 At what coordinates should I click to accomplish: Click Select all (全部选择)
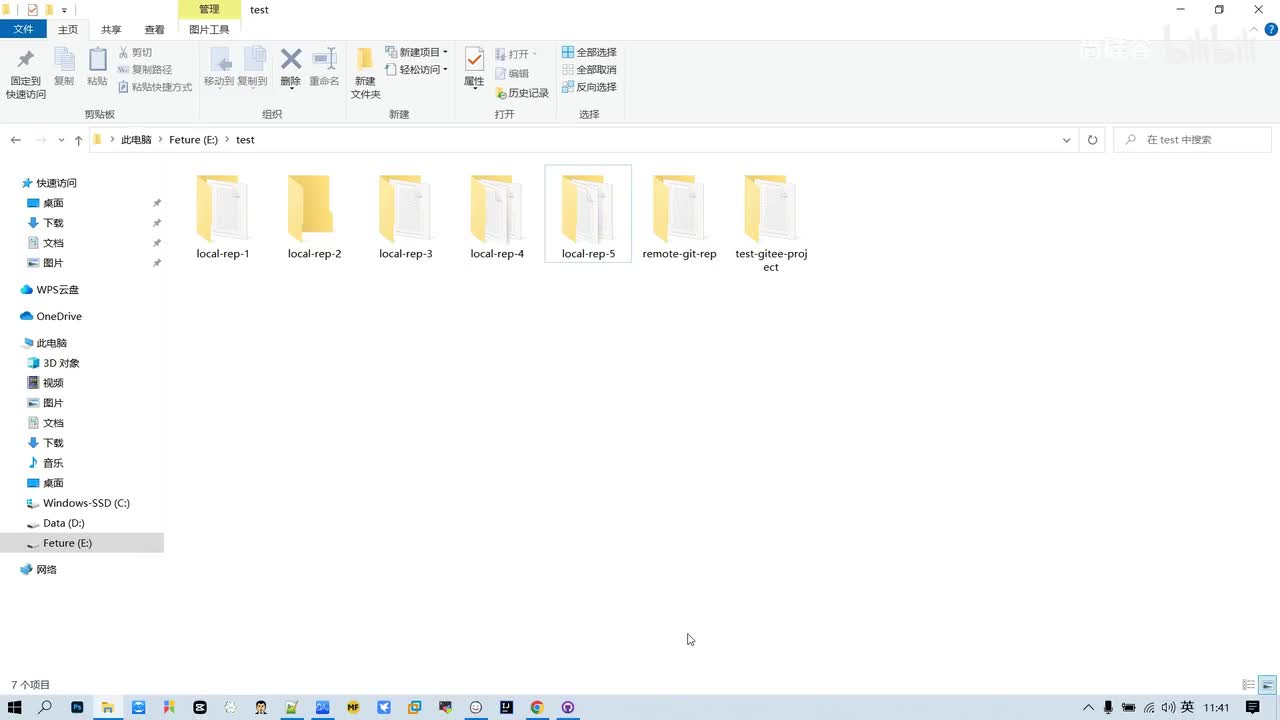tap(589, 52)
